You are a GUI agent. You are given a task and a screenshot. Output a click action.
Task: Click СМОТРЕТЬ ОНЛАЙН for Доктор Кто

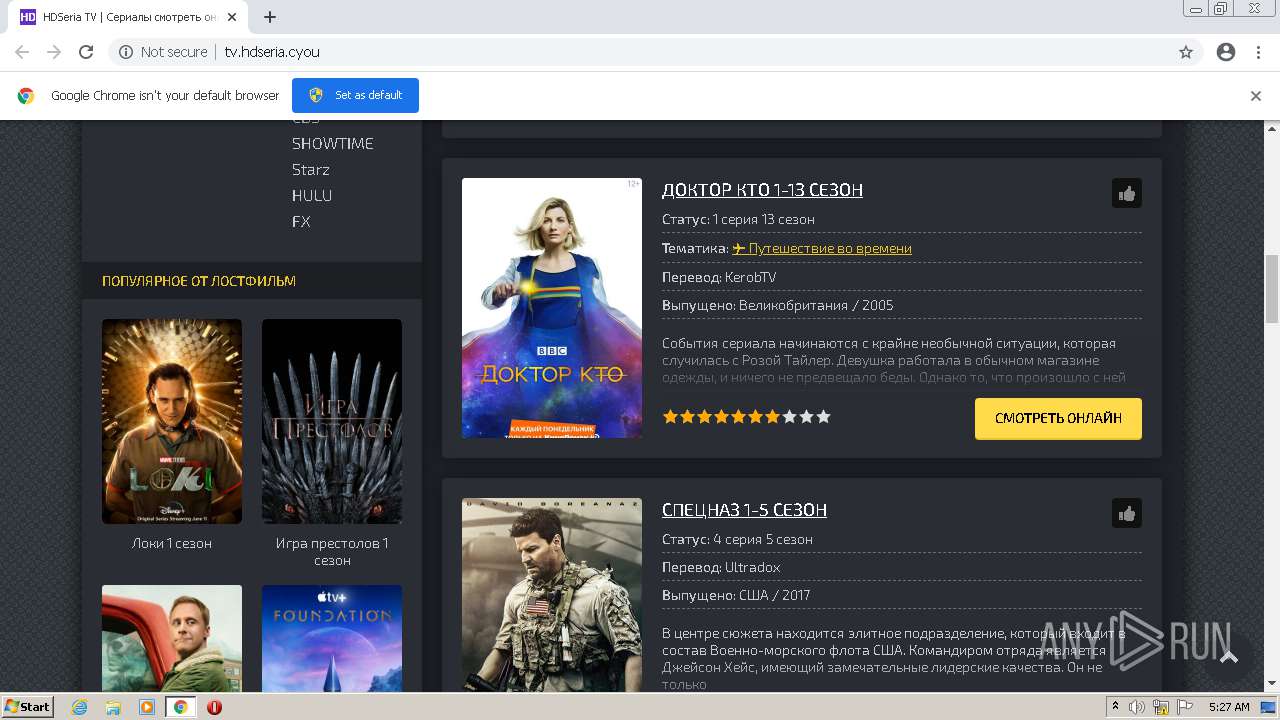point(1058,418)
